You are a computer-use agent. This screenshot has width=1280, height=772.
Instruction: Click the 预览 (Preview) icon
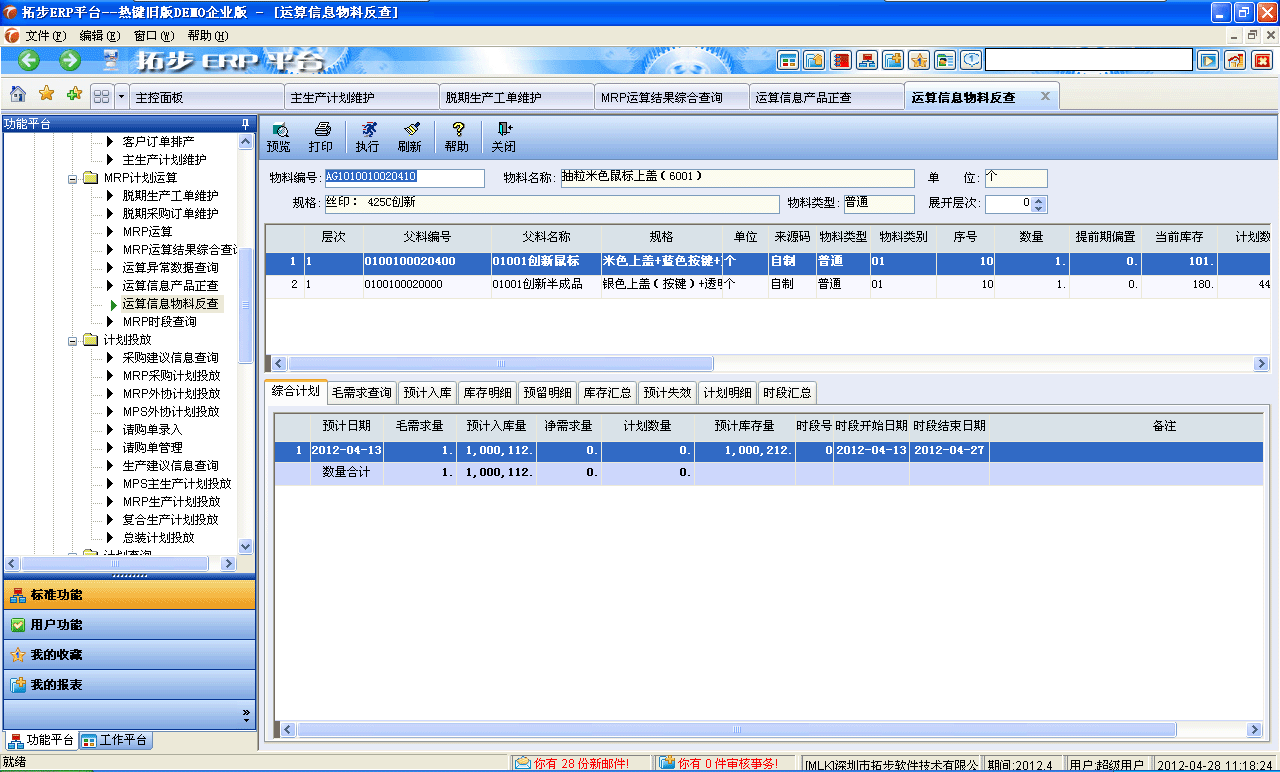tap(278, 135)
